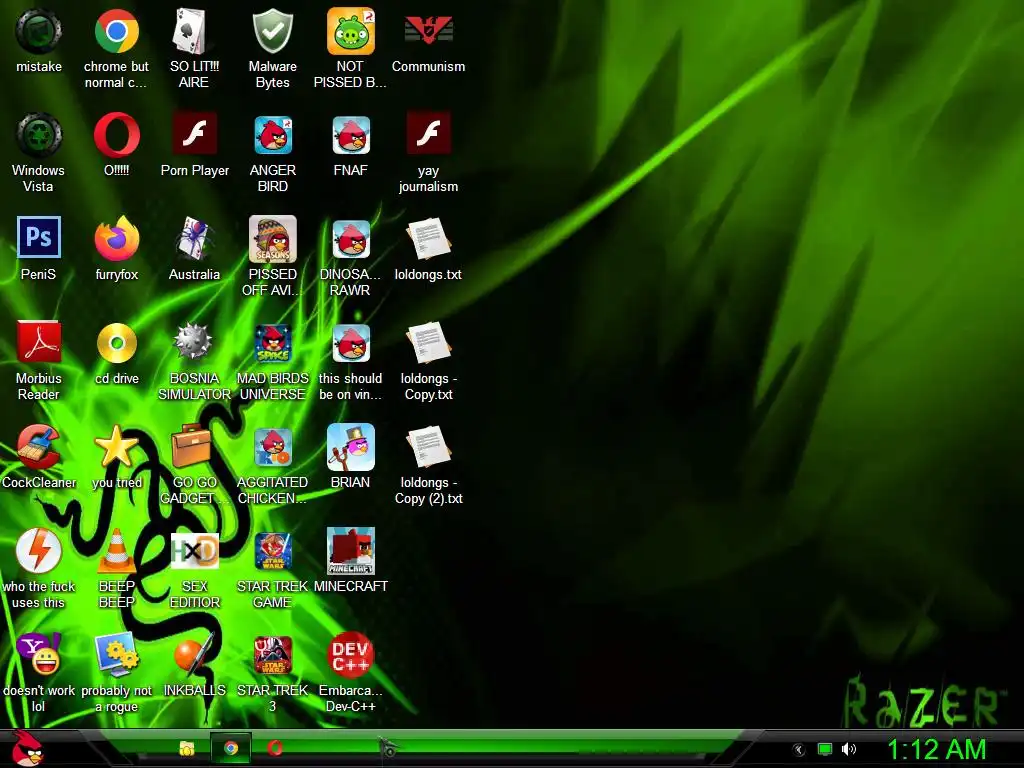Viewport: 1024px width, 768px height.
Task: Open the Communism desktop shortcut
Action: 428,31
